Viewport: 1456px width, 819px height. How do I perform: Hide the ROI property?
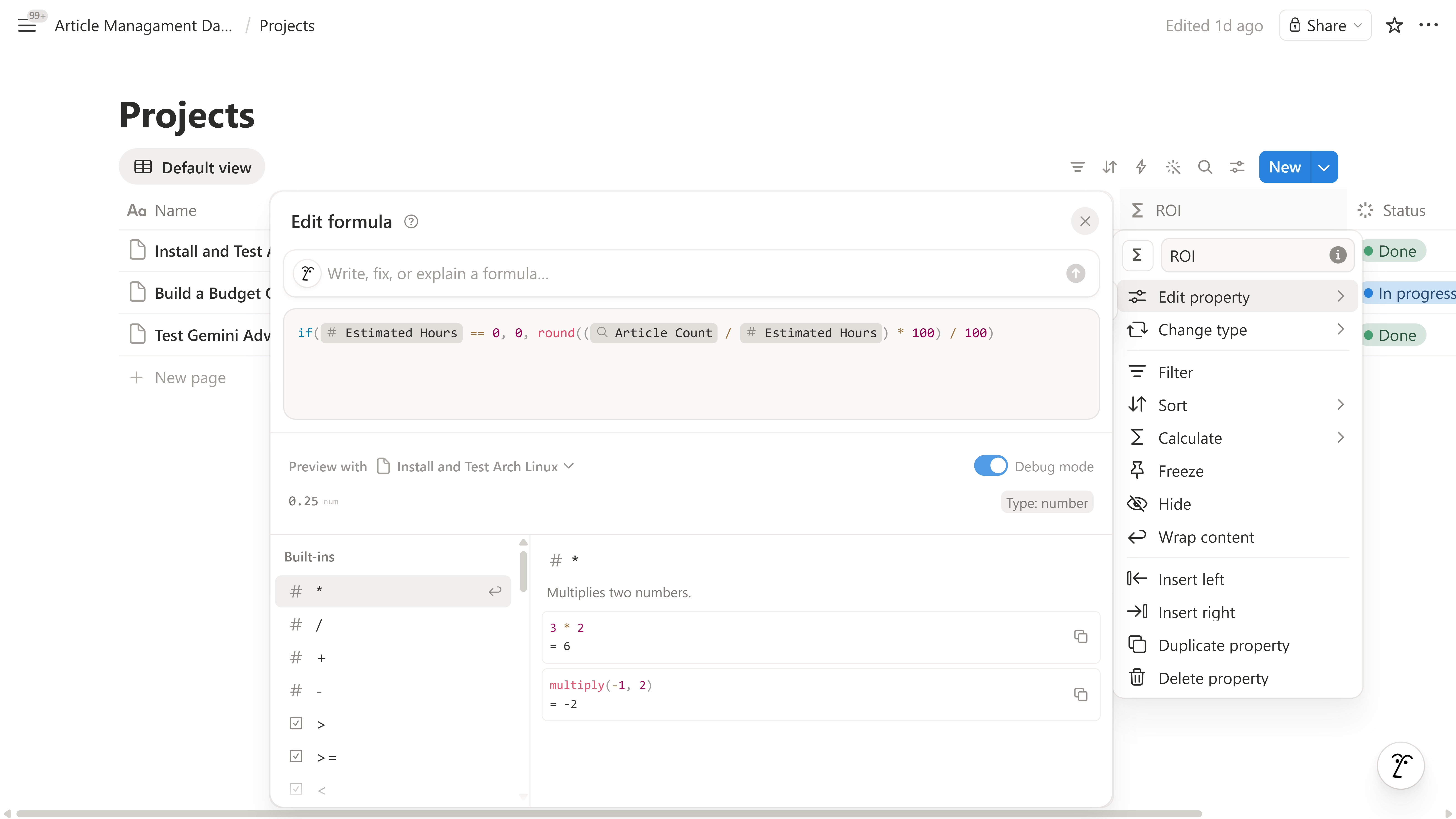click(x=1238, y=504)
